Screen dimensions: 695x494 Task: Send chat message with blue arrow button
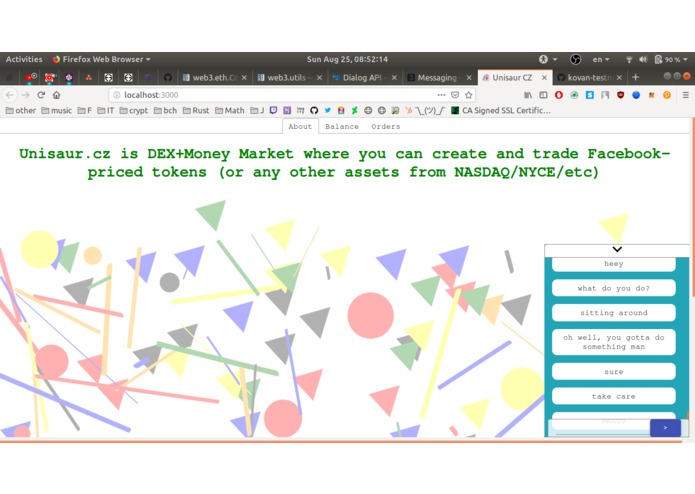click(665, 428)
